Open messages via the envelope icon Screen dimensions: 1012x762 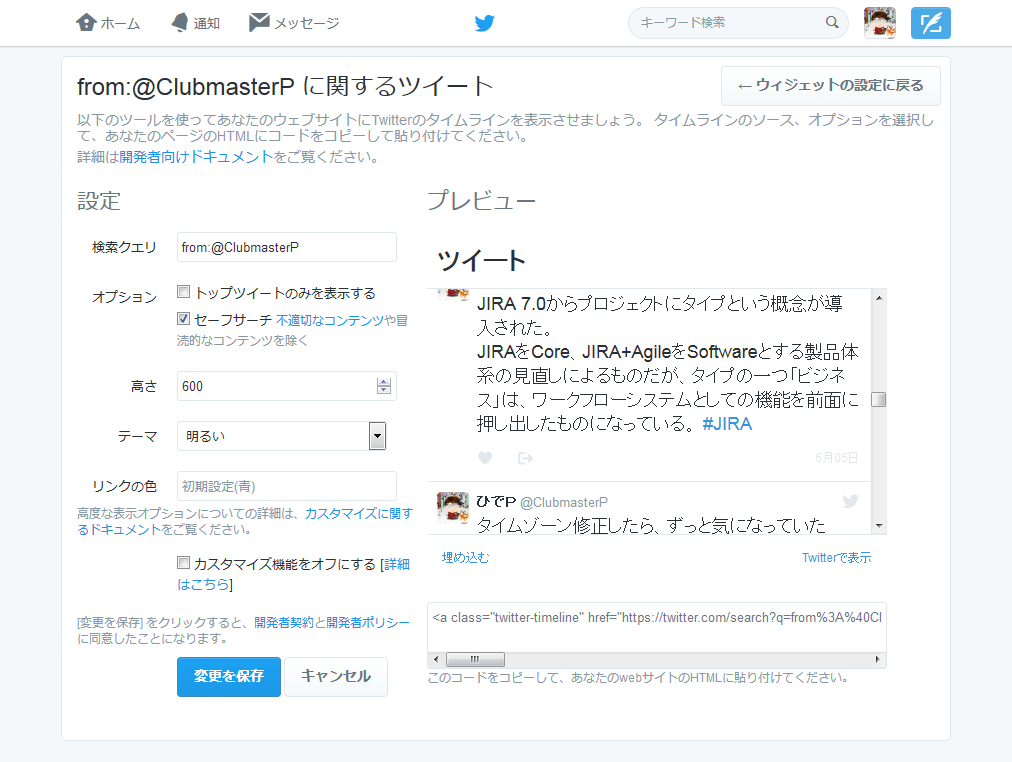(x=259, y=22)
